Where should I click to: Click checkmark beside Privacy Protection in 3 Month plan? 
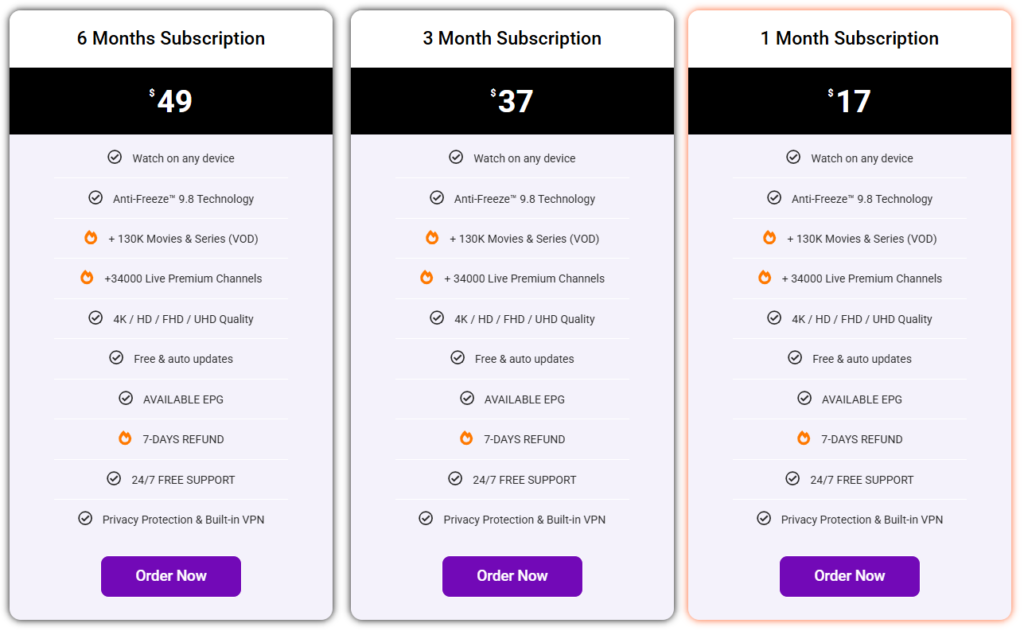coord(426,518)
